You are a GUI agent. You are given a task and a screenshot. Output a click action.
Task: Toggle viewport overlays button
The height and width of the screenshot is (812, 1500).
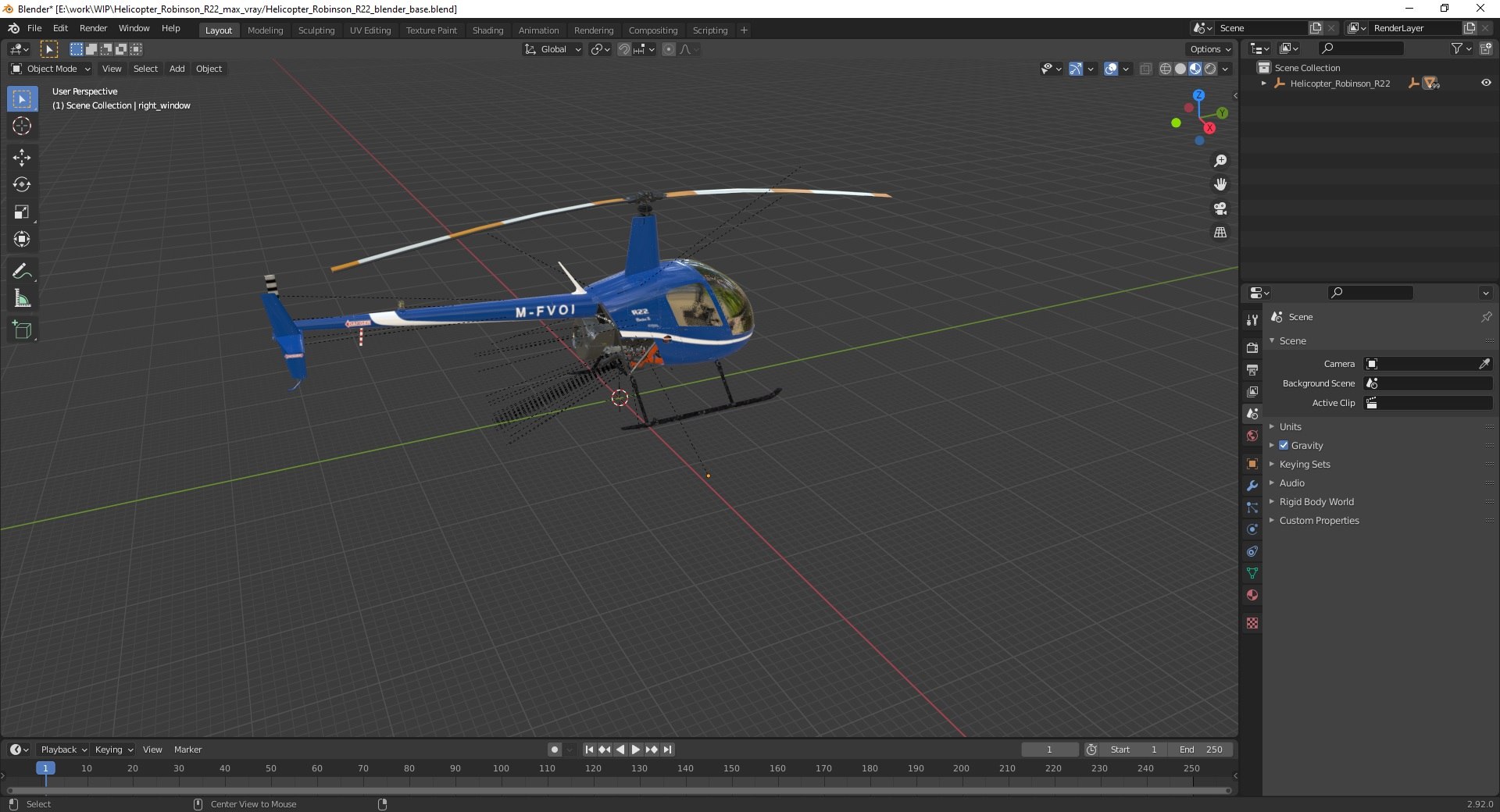(1111, 69)
